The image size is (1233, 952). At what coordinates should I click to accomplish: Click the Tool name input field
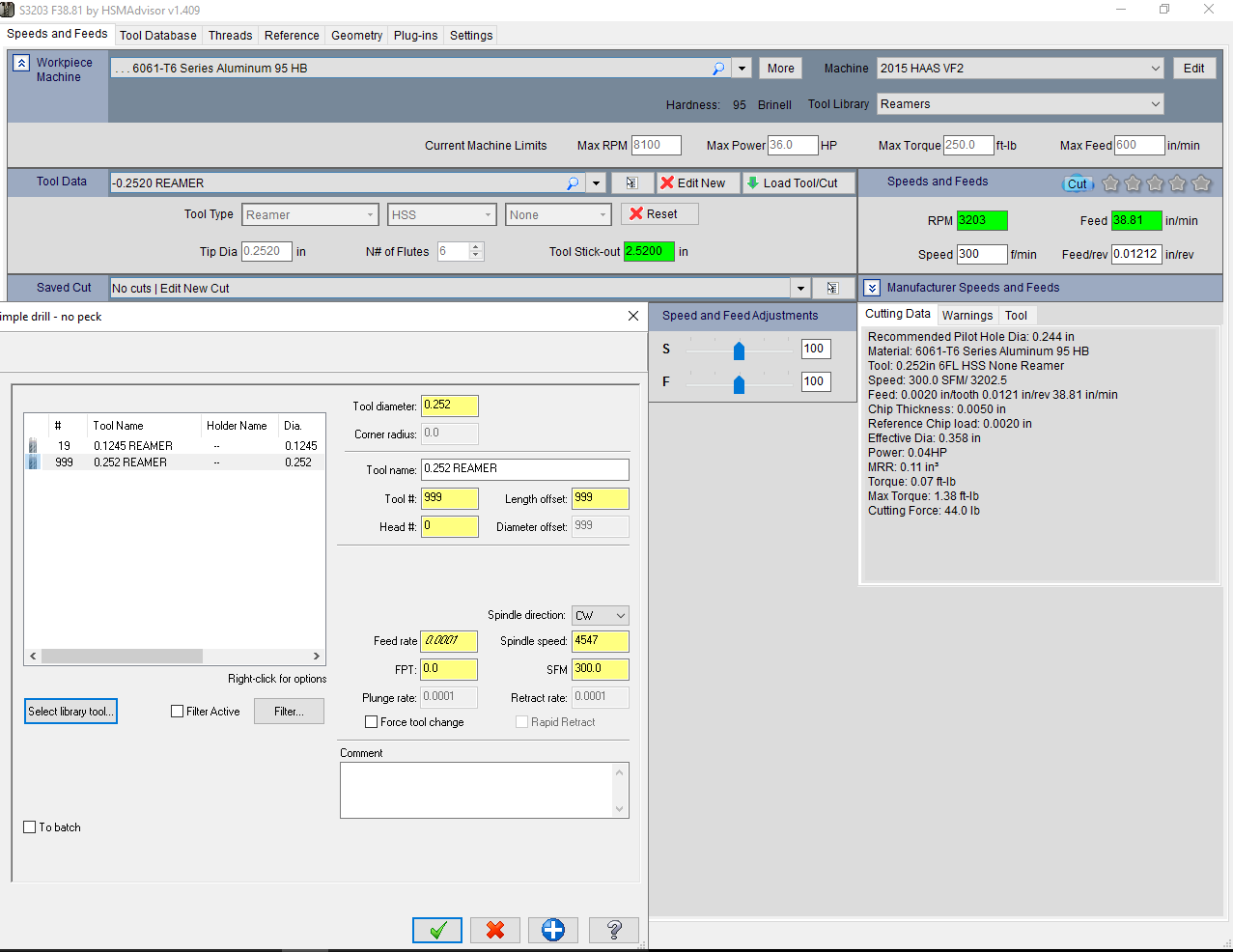524,469
